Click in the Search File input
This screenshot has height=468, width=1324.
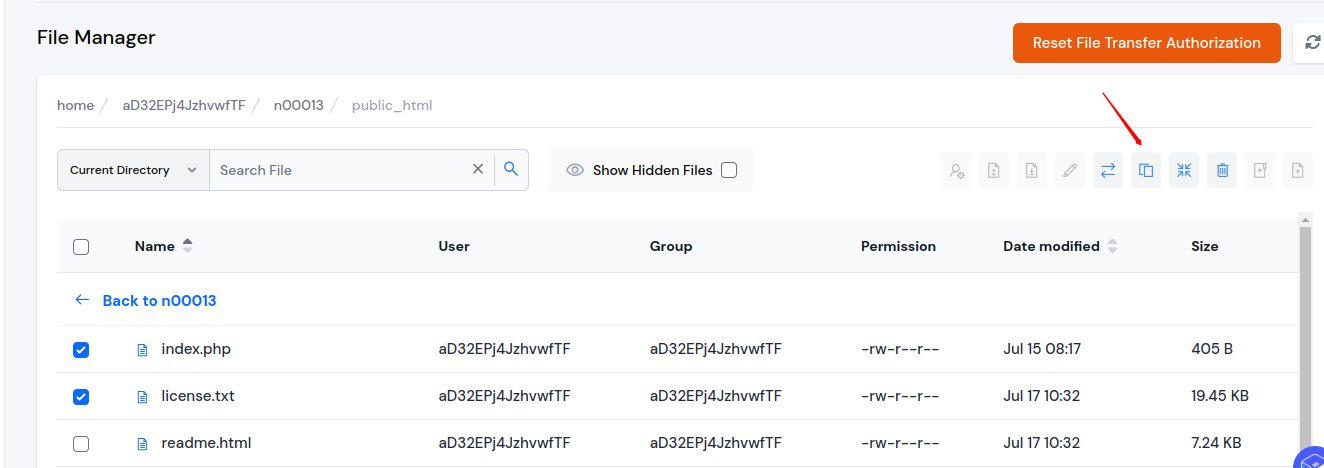pyautogui.click(x=340, y=170)
